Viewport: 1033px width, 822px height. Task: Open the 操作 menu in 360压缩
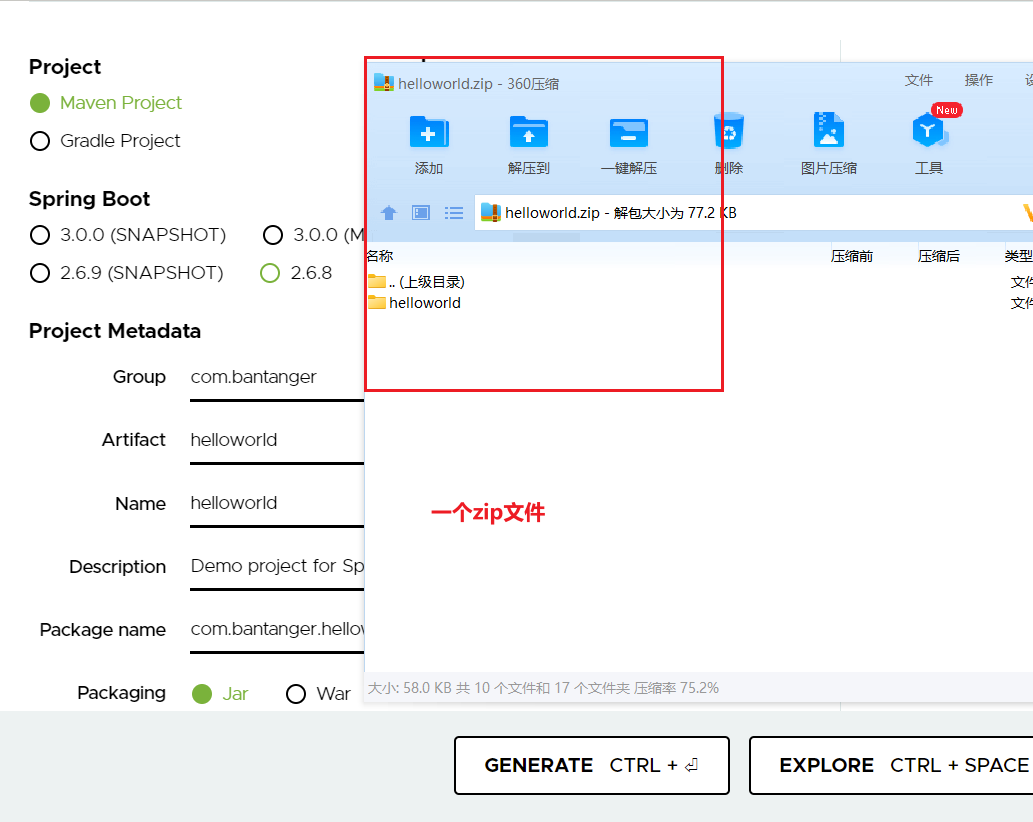click(x=978, y=80)
